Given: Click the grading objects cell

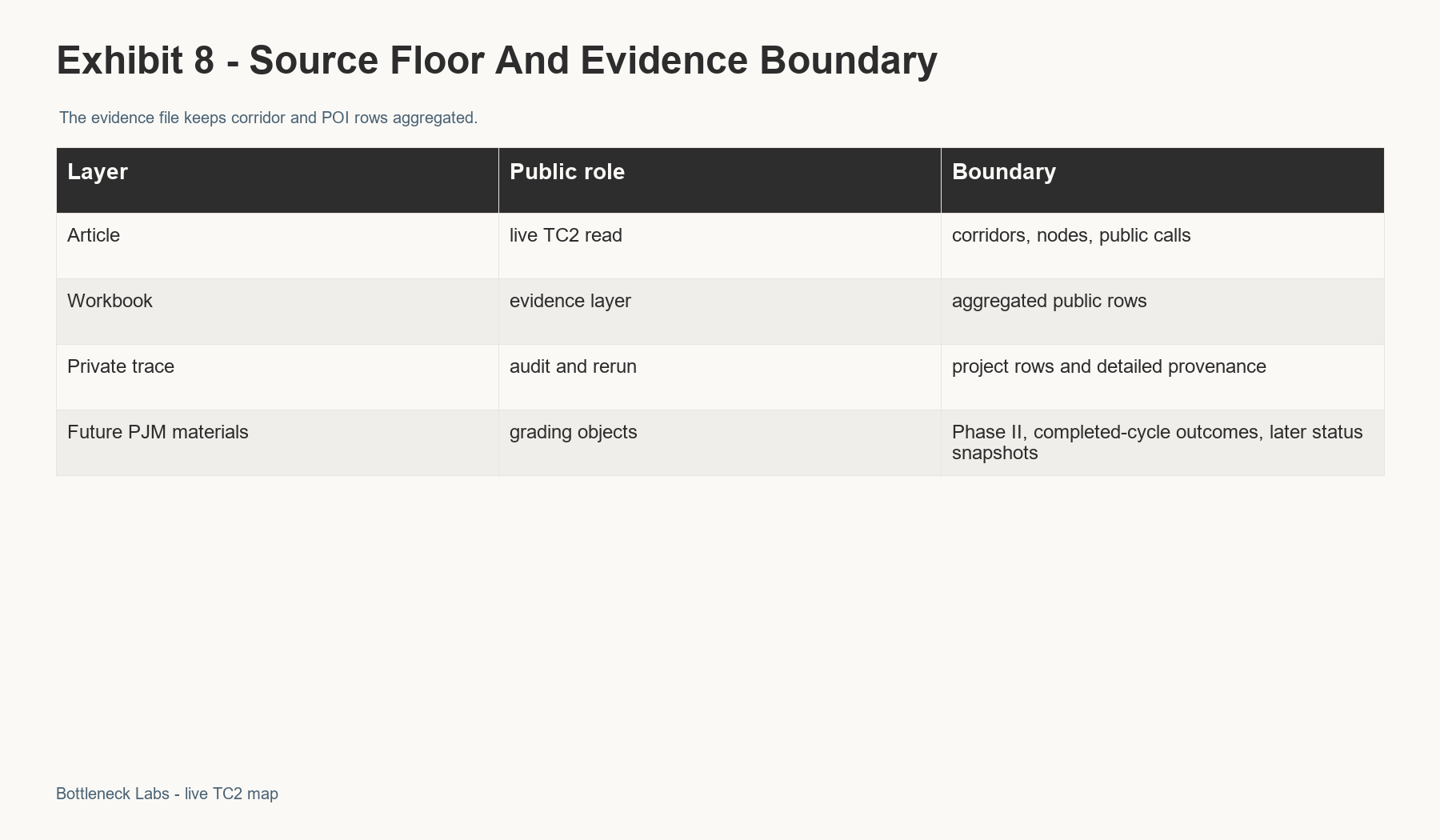Looking at the screenshot, I should coord(719,442).
